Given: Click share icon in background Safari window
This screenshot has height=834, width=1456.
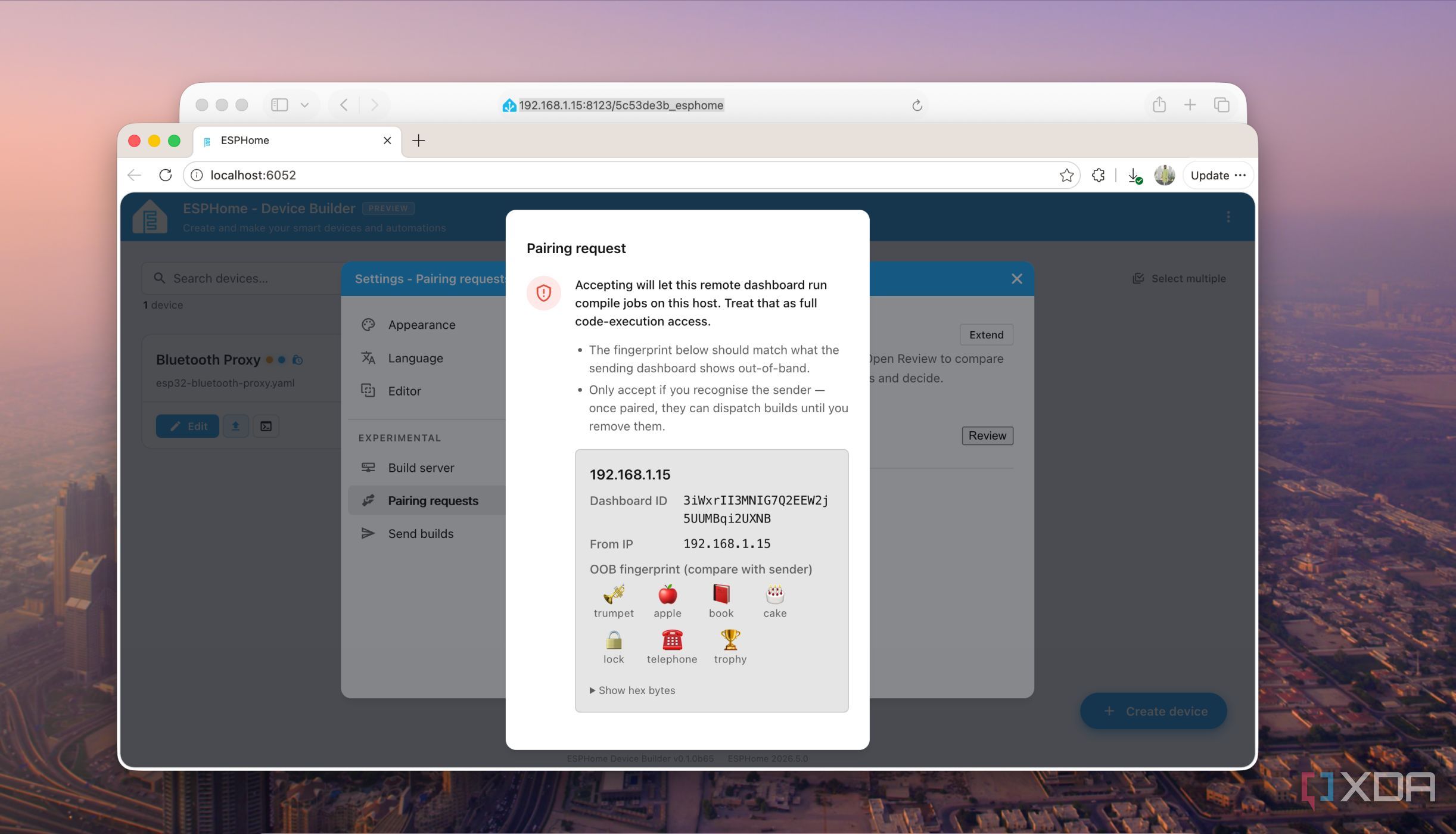Looking at the screenshot, I should pos(1159,105).
